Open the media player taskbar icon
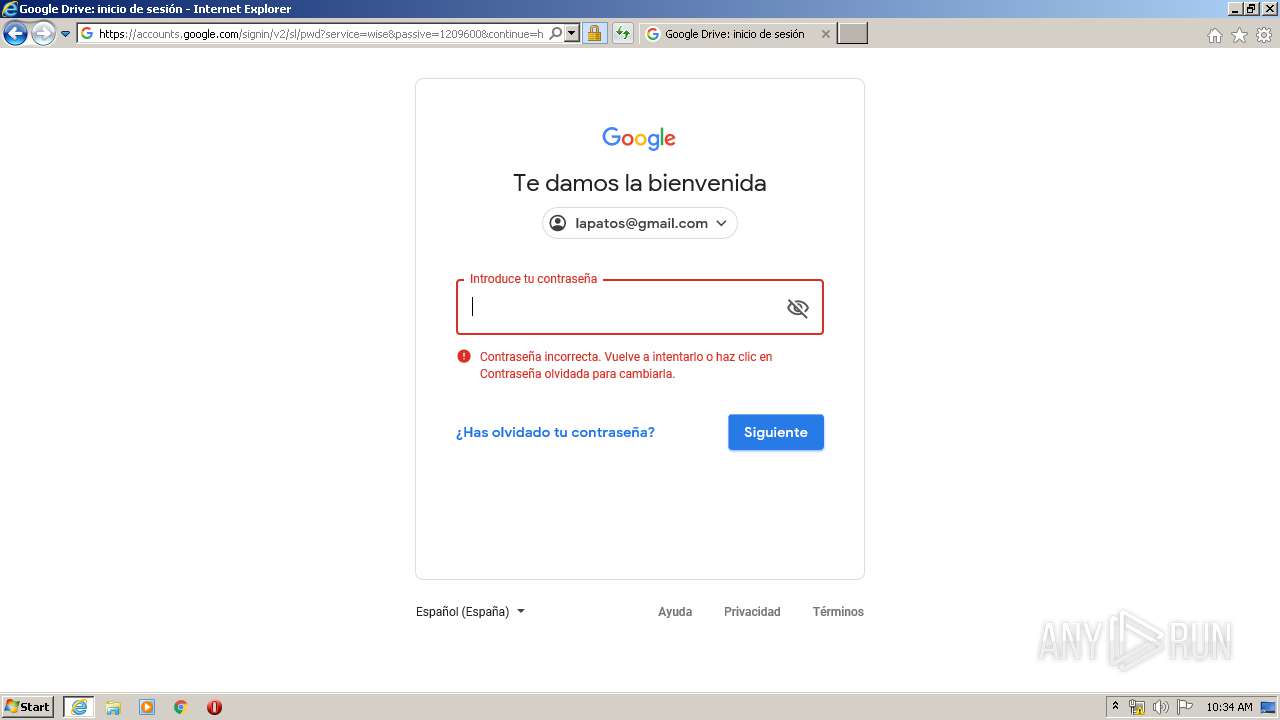The image size is (1280, 720). tap(147, 707)
